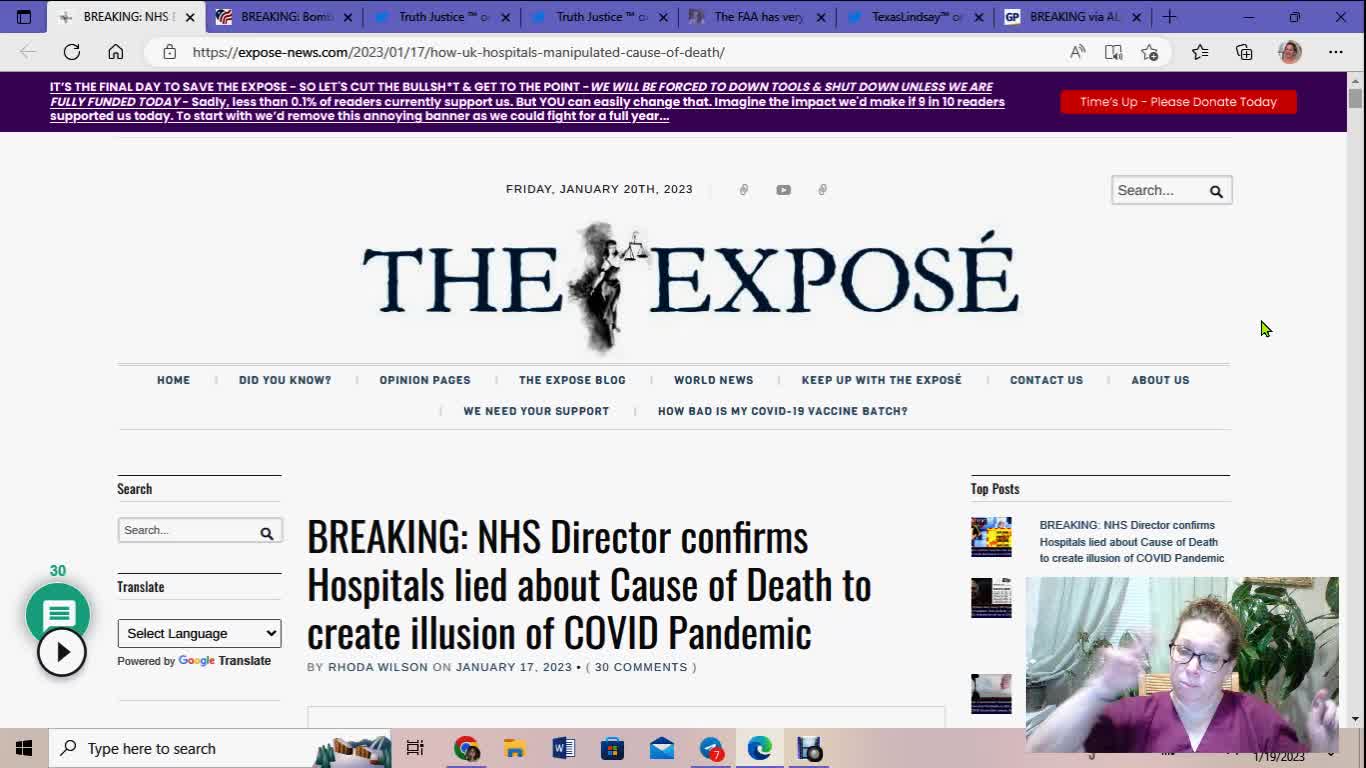Screen dimensions: 1366x768
Task: Expand the Select Language dropdown
Action: coord(199,633)
